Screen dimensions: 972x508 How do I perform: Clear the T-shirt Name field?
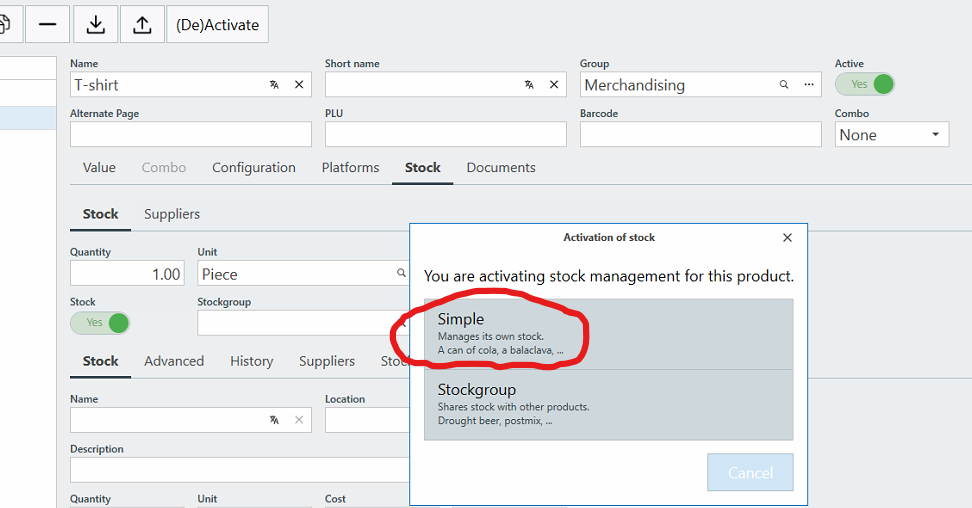[299, 85]
